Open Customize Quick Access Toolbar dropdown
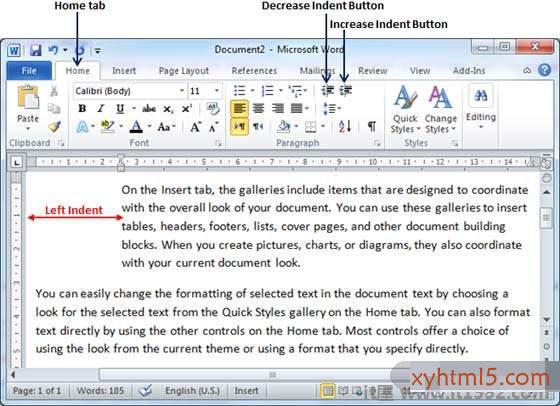560x406 pixels. click(98, 51)
